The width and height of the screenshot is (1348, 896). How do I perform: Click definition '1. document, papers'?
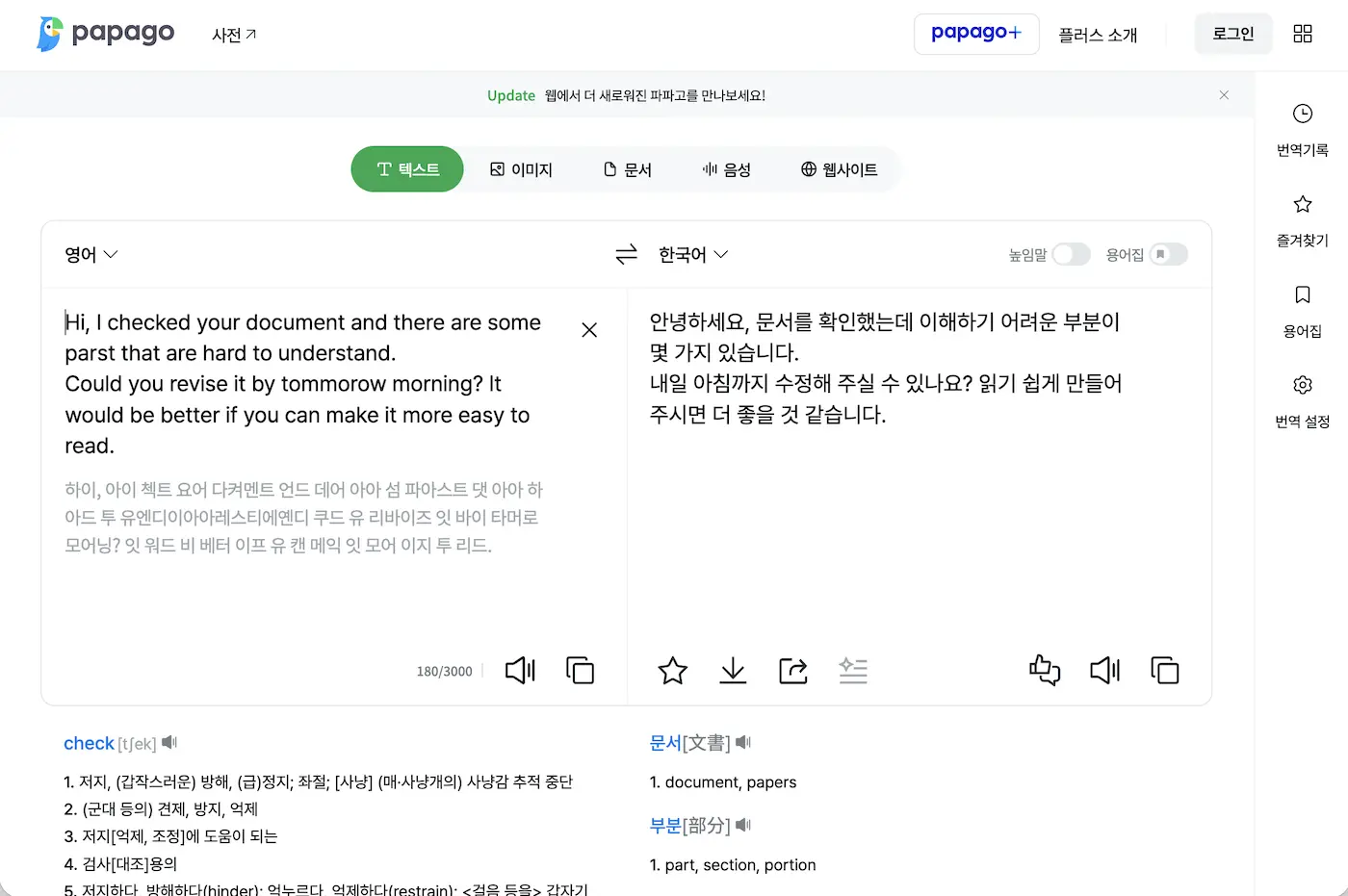pos(723,782)
